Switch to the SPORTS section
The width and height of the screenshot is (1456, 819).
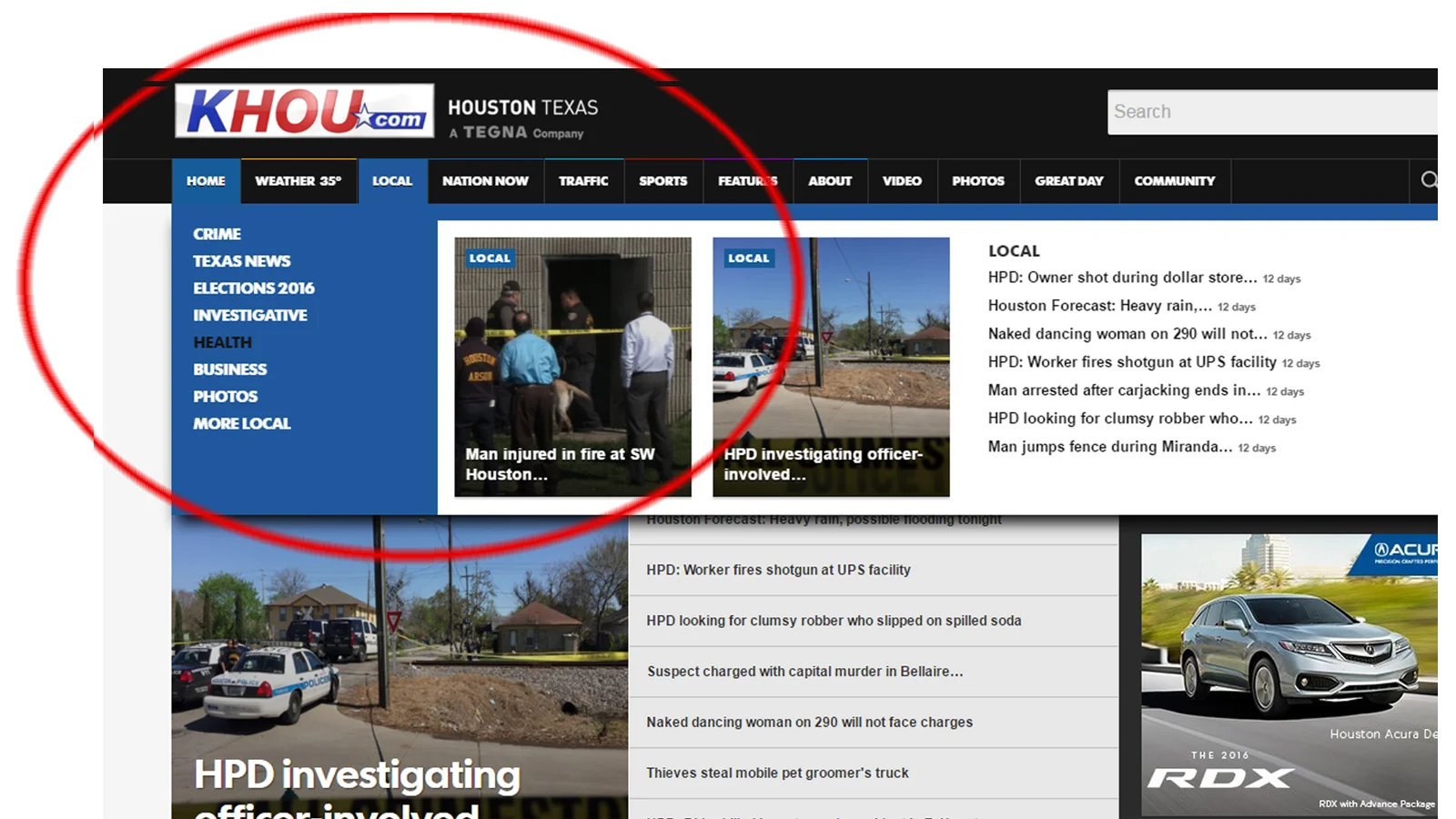pos(662,181)
